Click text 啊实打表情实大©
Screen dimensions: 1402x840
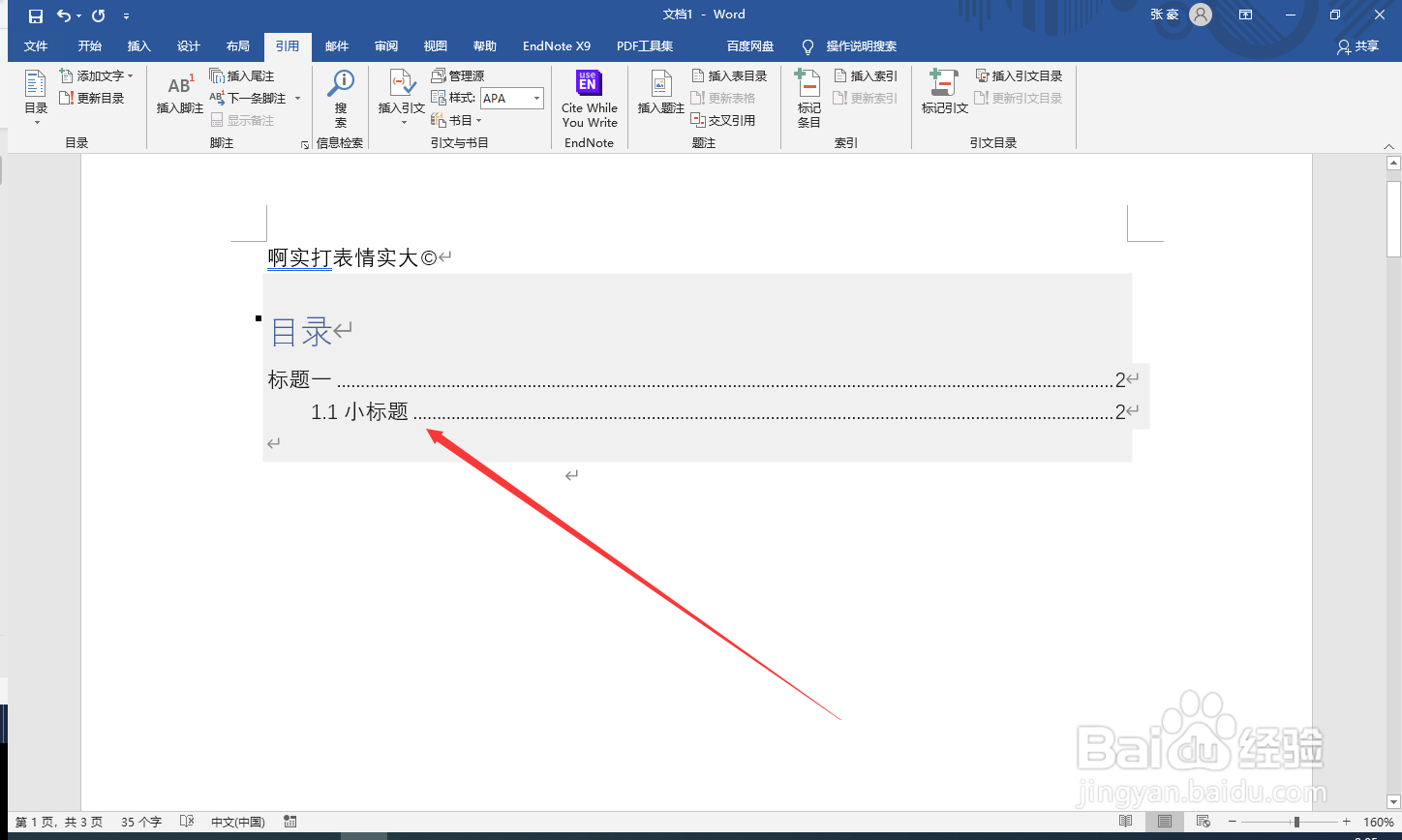[352, 258]
